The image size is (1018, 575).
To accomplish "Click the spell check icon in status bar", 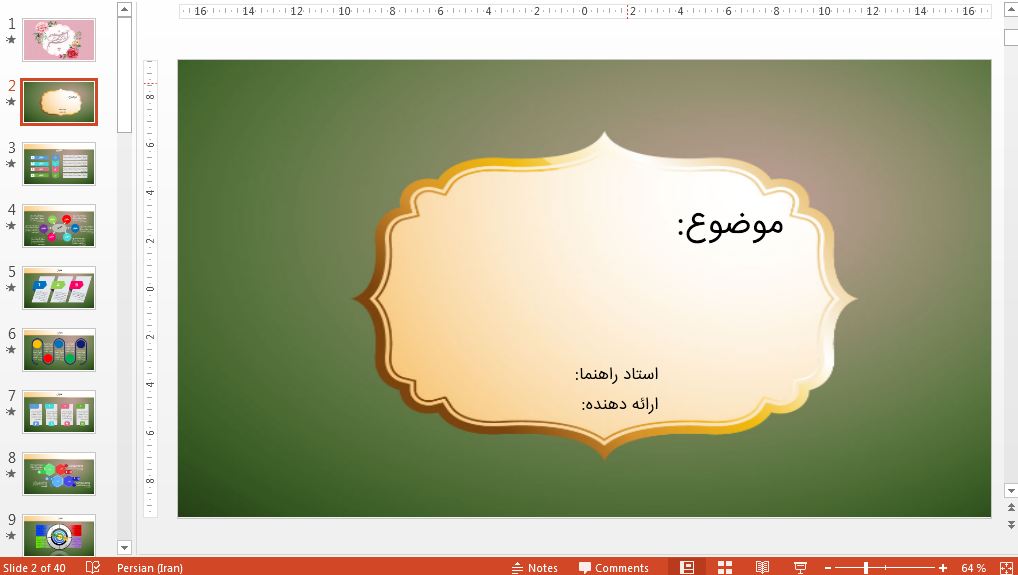I will 93,567.
